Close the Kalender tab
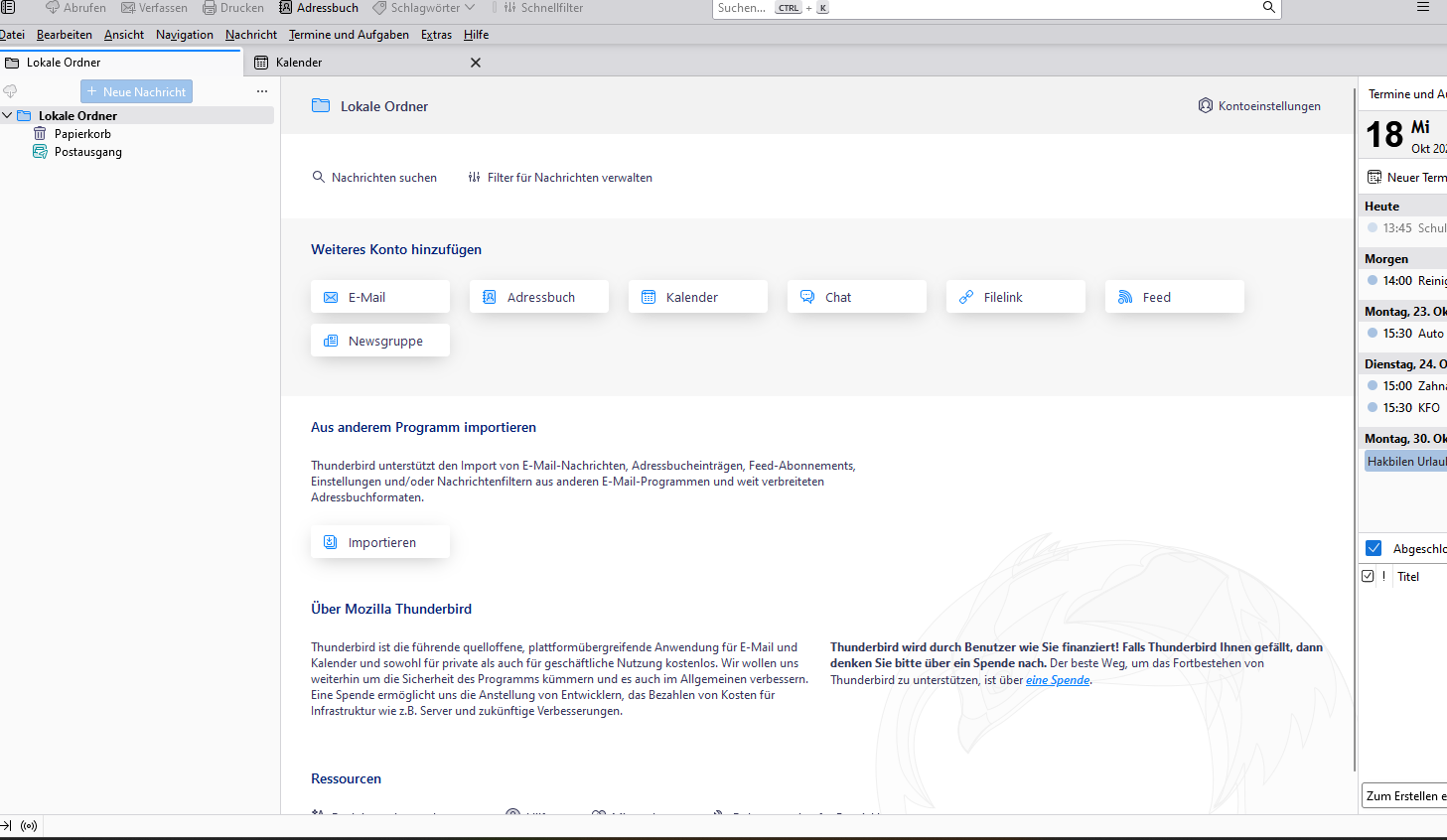The height and width of the screenshot is (840, 1447). tap(476, 63)
